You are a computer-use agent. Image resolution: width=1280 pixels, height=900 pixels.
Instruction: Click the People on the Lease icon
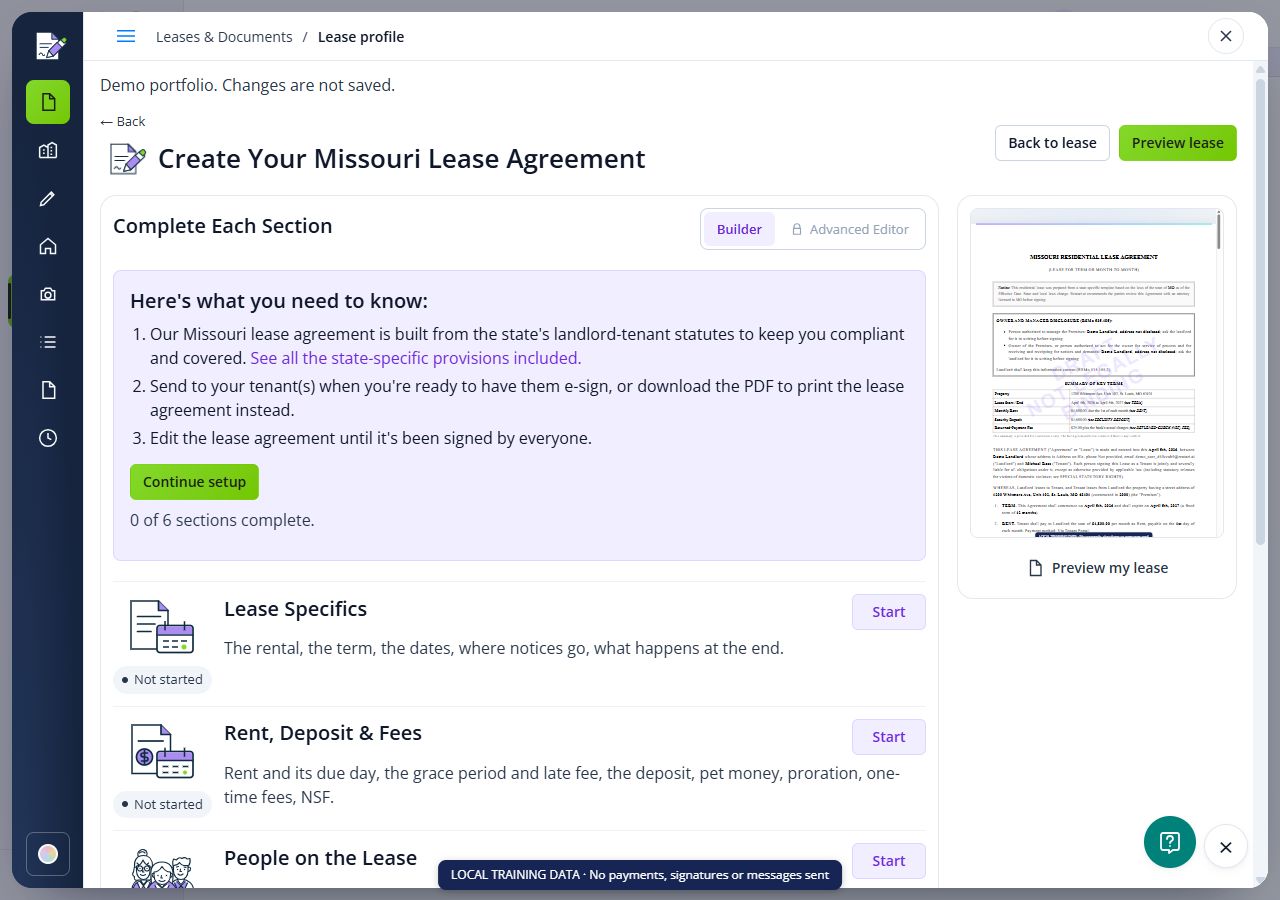(162, 868)
